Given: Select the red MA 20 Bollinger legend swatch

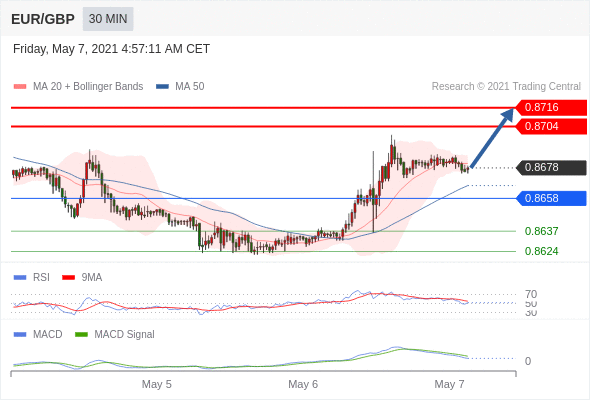Looking at the screenshot, I should [20, 87].
